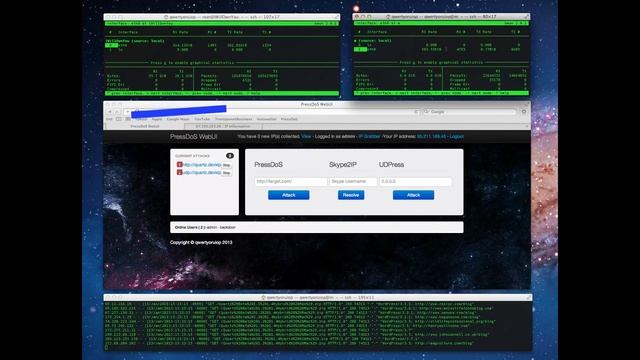This screenshot has width=640, height=360.
Task: Click the PressDoS WebUI brand title
Action: coord(193,136)
